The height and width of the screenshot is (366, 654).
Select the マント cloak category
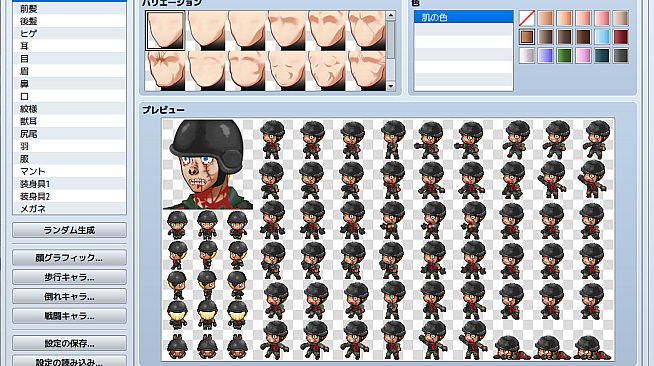(69, 171)
